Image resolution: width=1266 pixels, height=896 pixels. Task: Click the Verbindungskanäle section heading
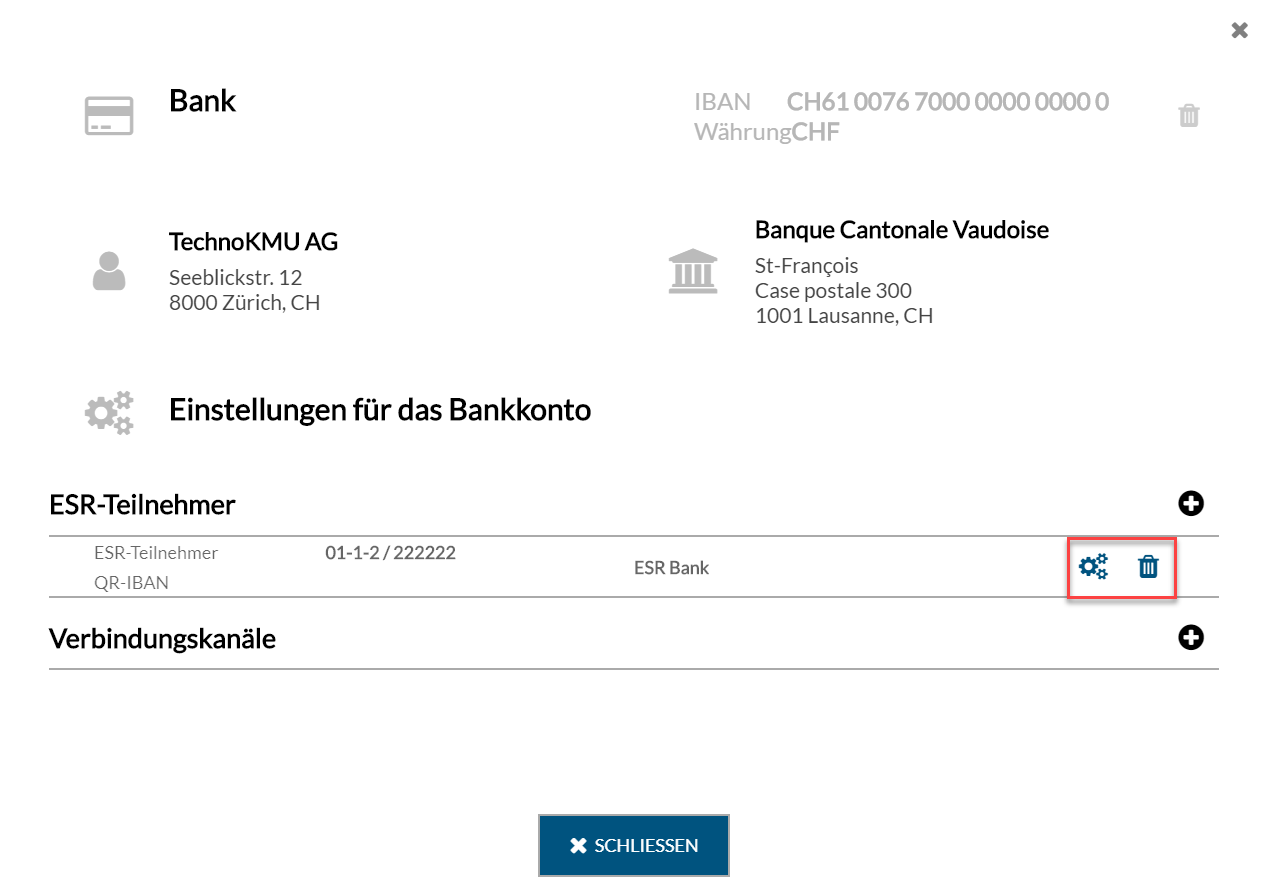pyautogui.click(x=162, y=638)
